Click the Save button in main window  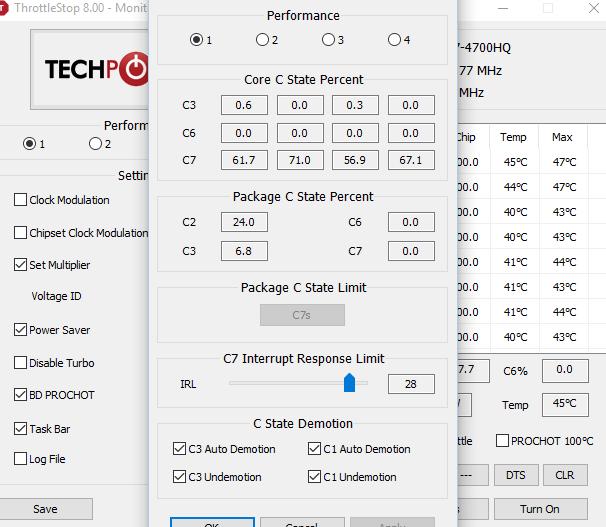tap(46, 509)
